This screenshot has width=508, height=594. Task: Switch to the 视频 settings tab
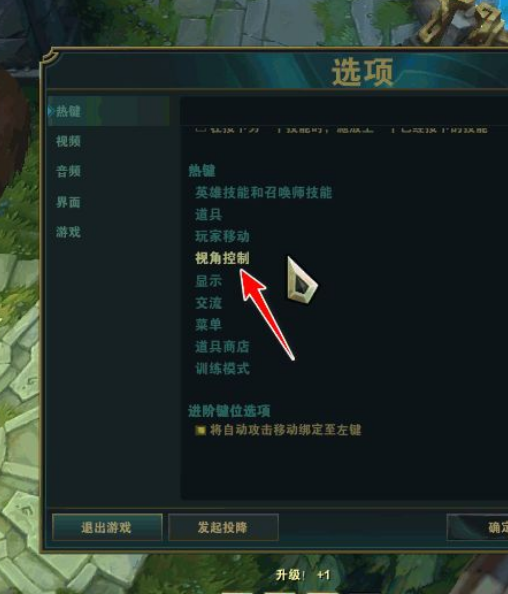point(68,142)
